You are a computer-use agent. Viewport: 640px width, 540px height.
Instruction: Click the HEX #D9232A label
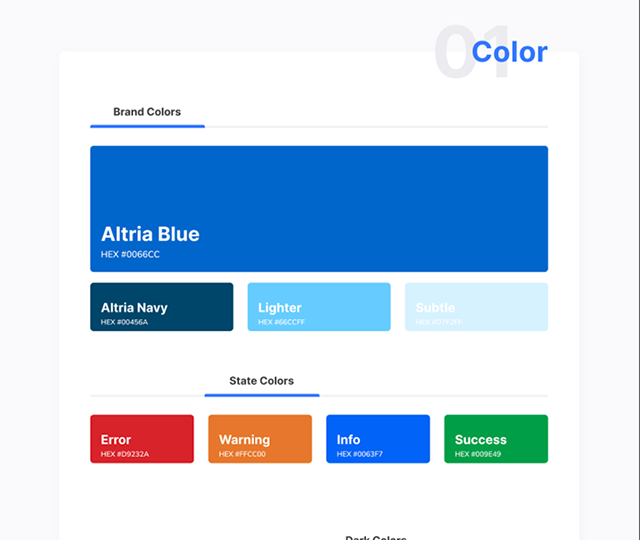[125, 454]
